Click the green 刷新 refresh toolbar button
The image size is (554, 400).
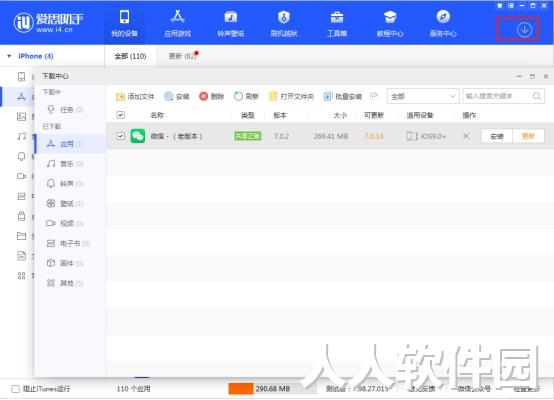[247, 96]
